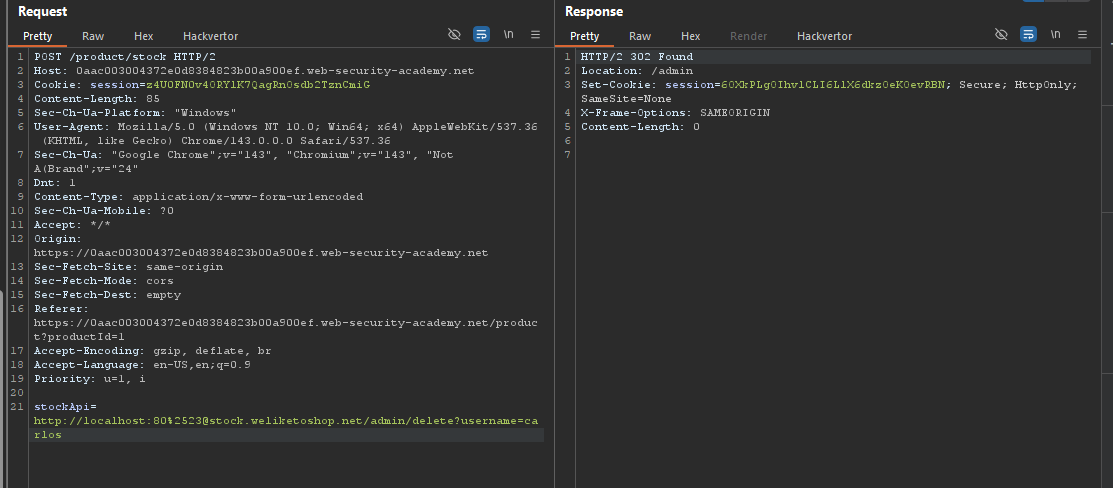Click the Location: /admin response header
Viewport: 1113px width, 488px height.
[x=637, y=71]
